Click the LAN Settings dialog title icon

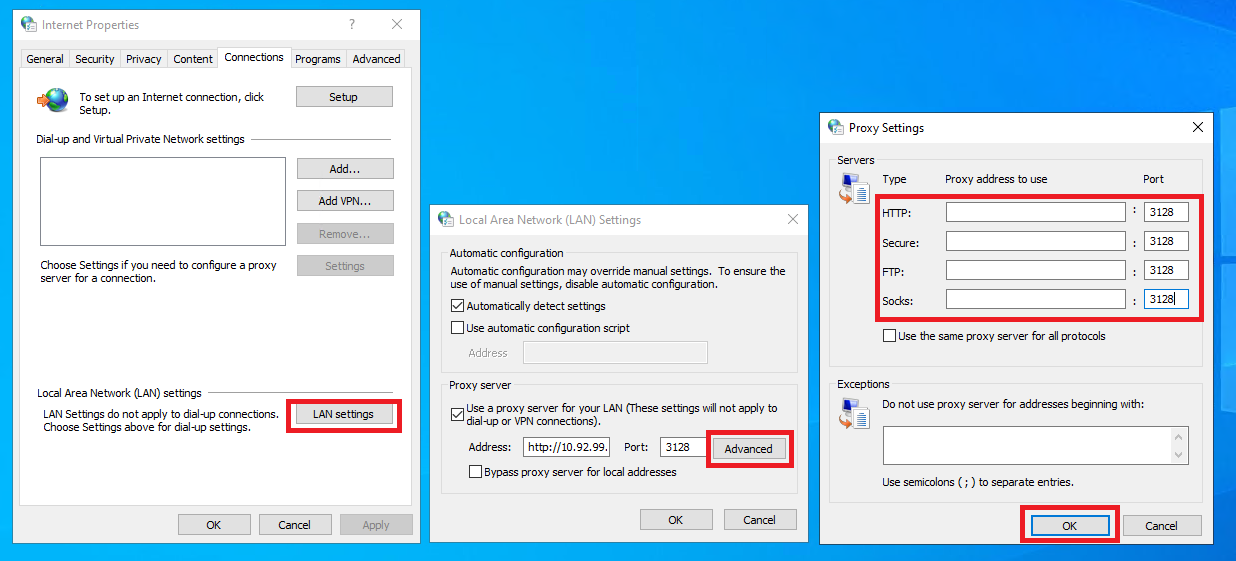click(446, 219)
